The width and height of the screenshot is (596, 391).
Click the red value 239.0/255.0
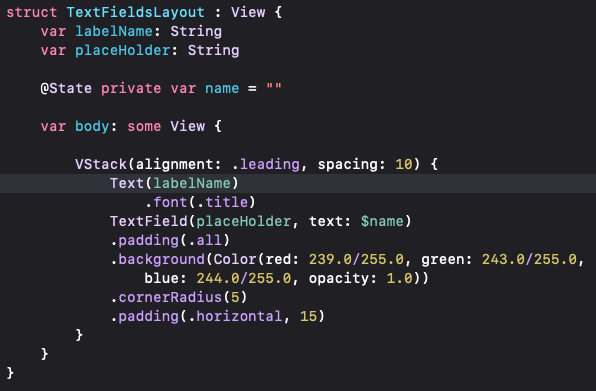[356, 260]
